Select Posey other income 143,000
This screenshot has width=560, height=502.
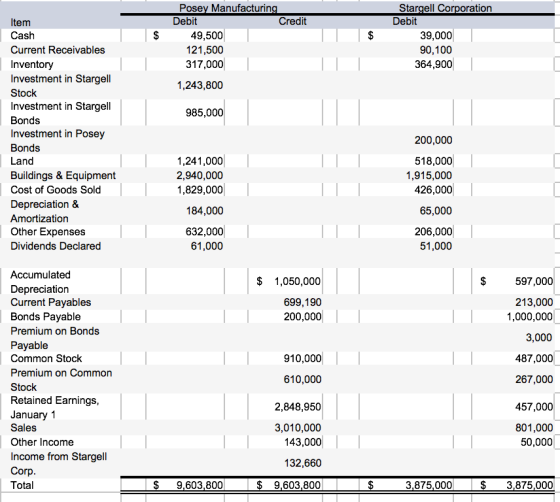(303, 442)
